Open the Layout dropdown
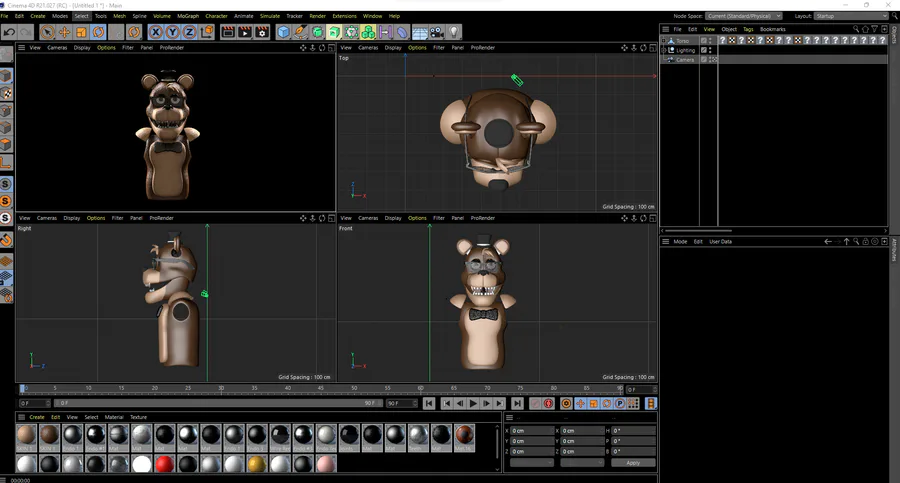900x483 pixels. [851, 16]
